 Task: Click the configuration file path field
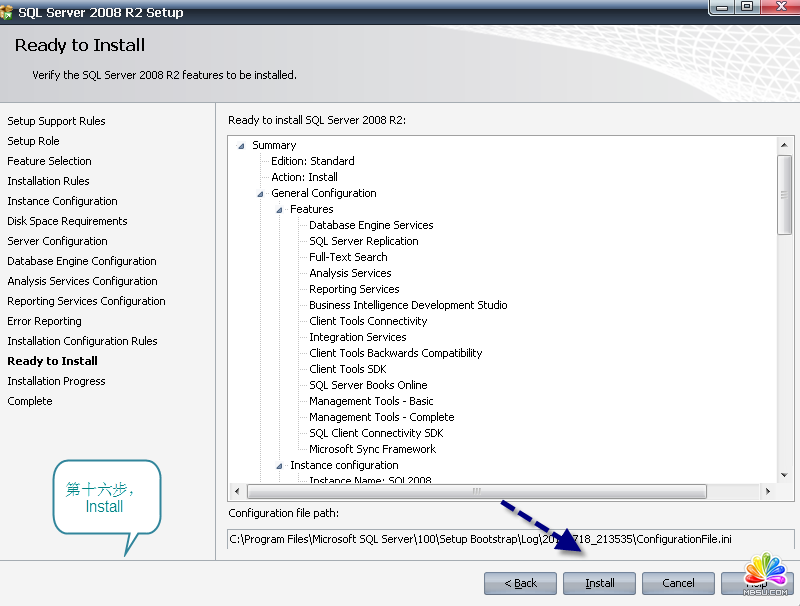click(510, 539)
